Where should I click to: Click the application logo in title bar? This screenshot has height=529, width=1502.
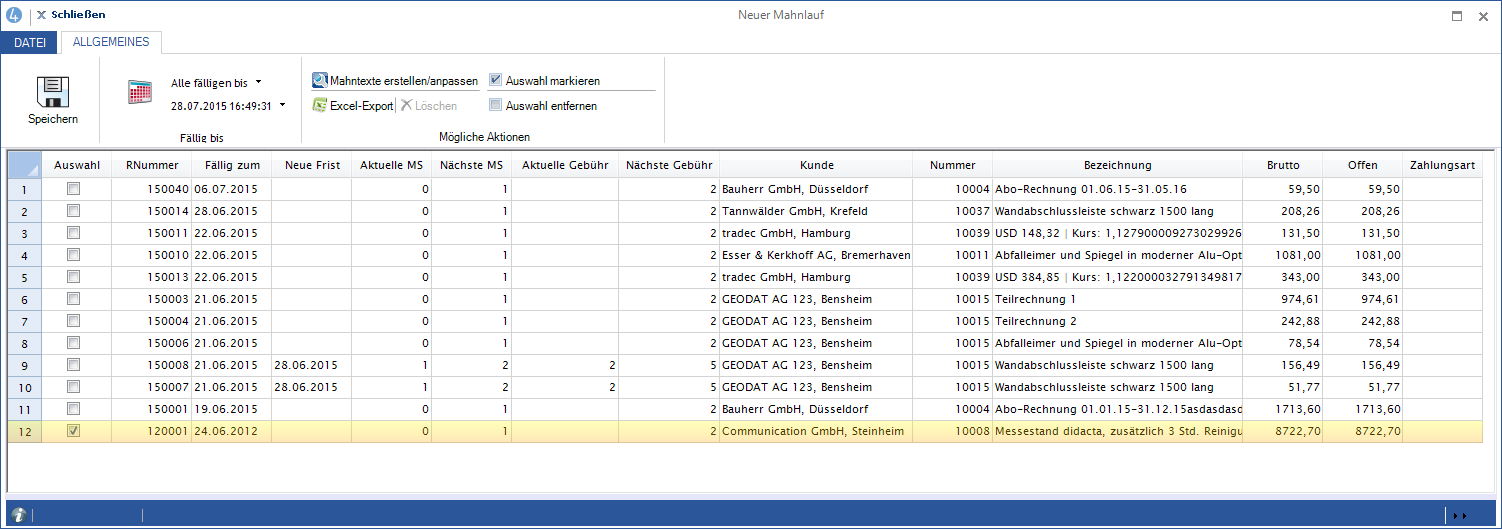click(x=14, y=15)
